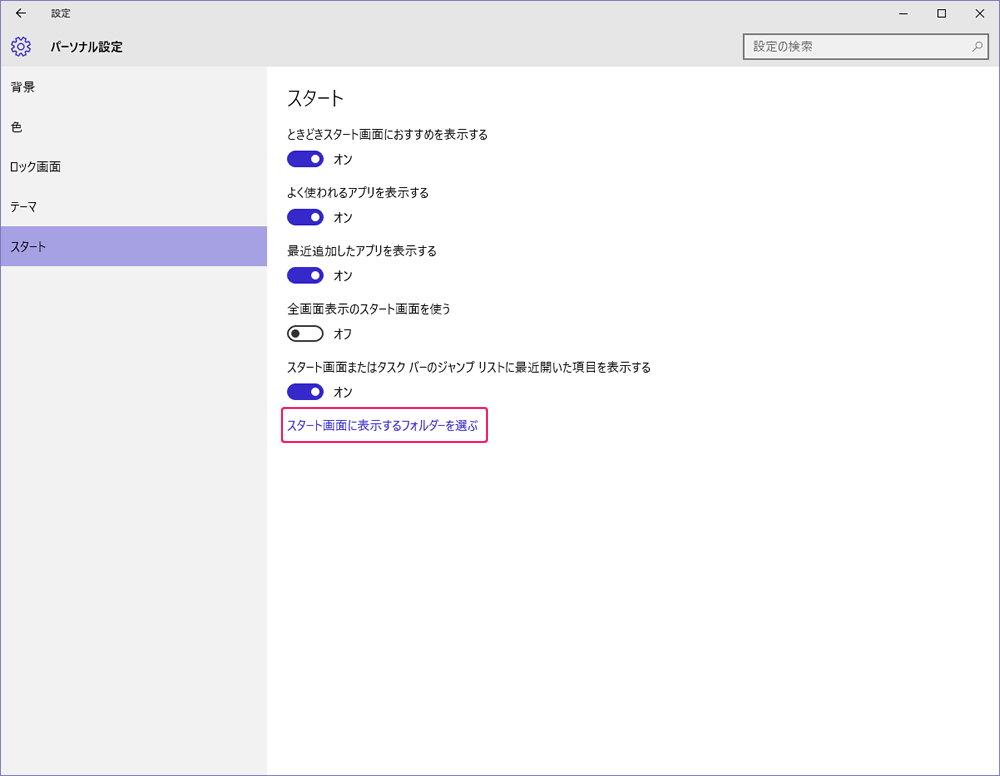Maximize the 設定 window
This screenshot has width=1000, height=776.
(941, 13)
